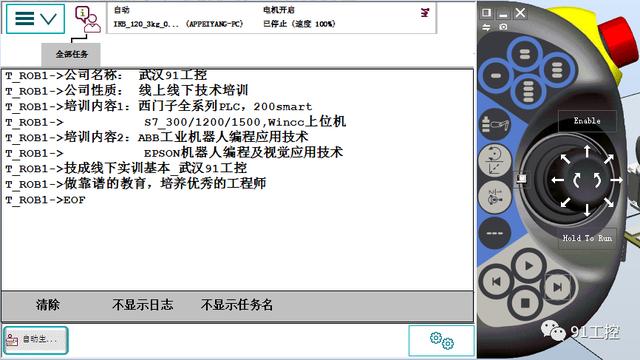Image resolution: width=640 pixels, height=360 pixels.
Task: Push joystick up-left diagonal arrow
Action: pyautogui.click(x=565, y=159)
